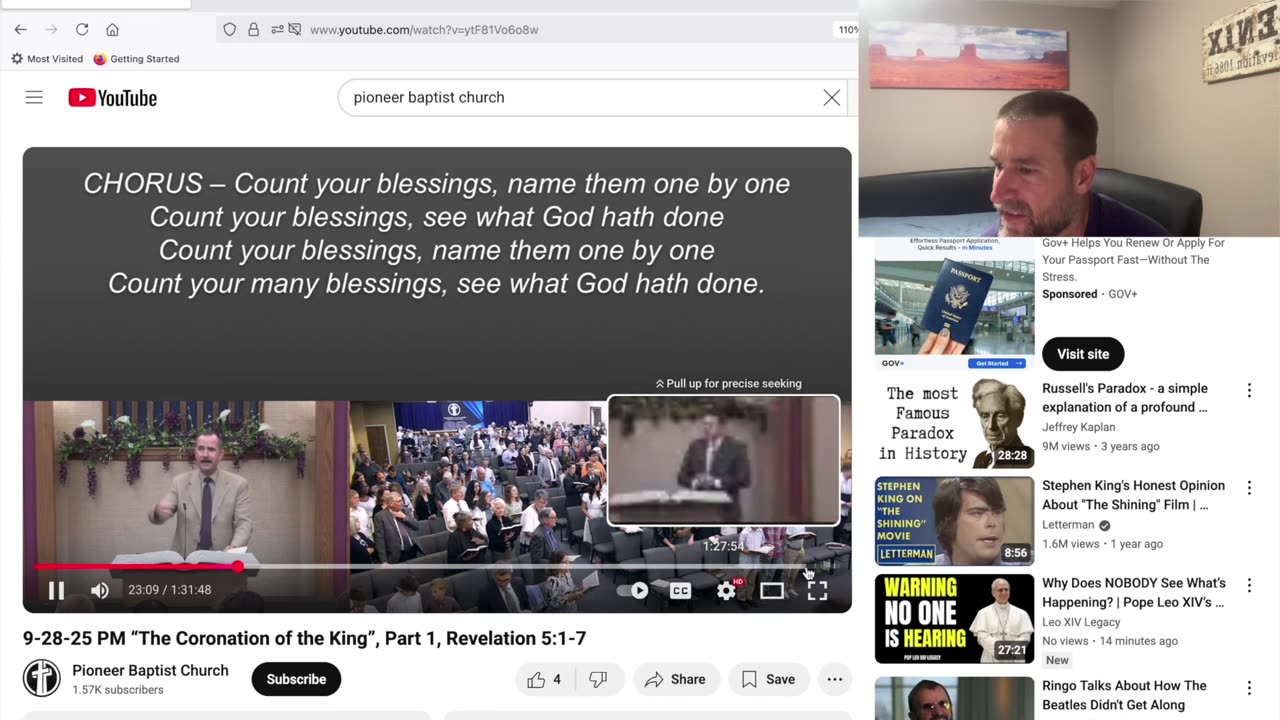The width and height of the screenshot is (1280, 720).
Task: Switch to theater mode
Action: pyautogui.click(x=772, y=590)
